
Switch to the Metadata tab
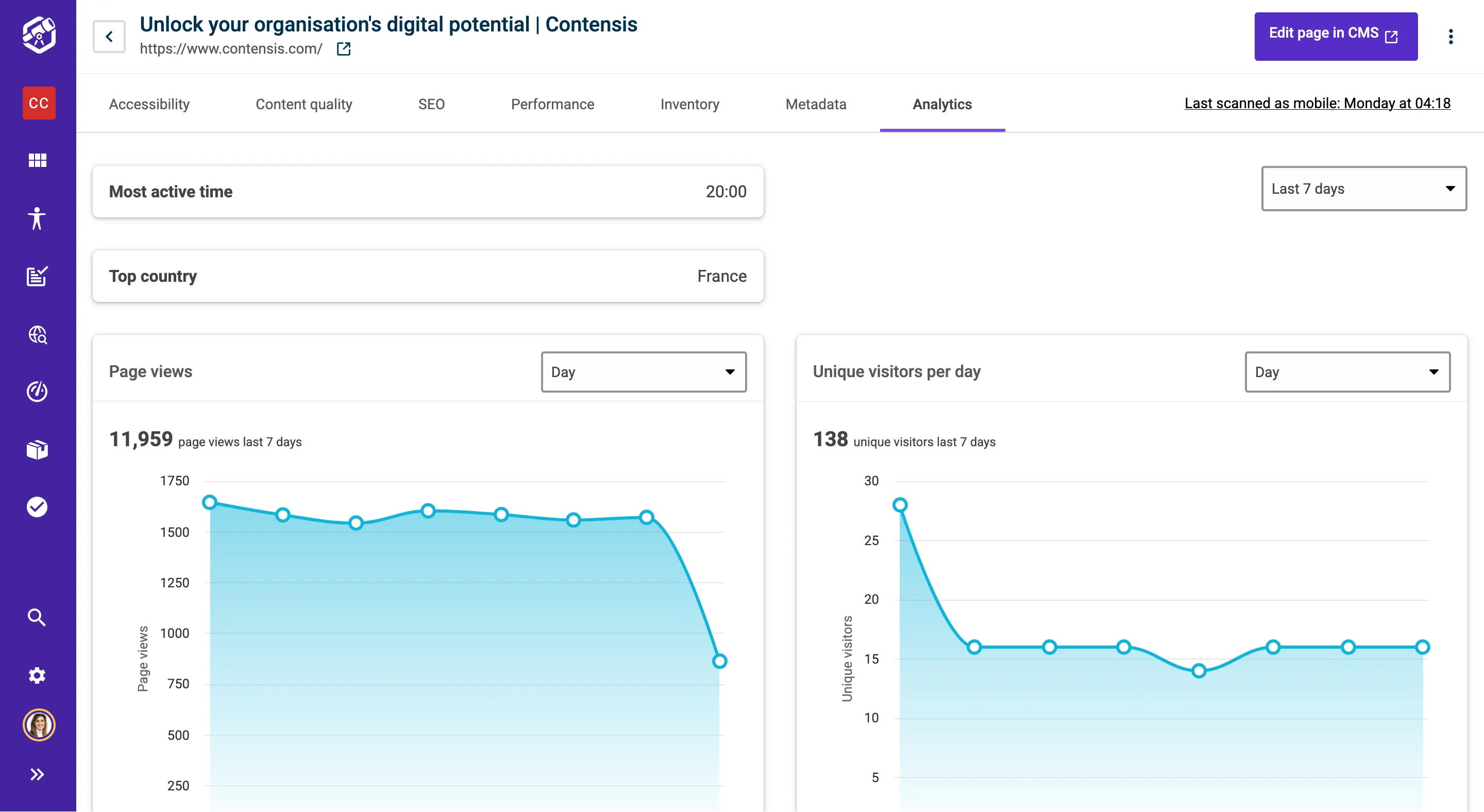pos(816,104)
